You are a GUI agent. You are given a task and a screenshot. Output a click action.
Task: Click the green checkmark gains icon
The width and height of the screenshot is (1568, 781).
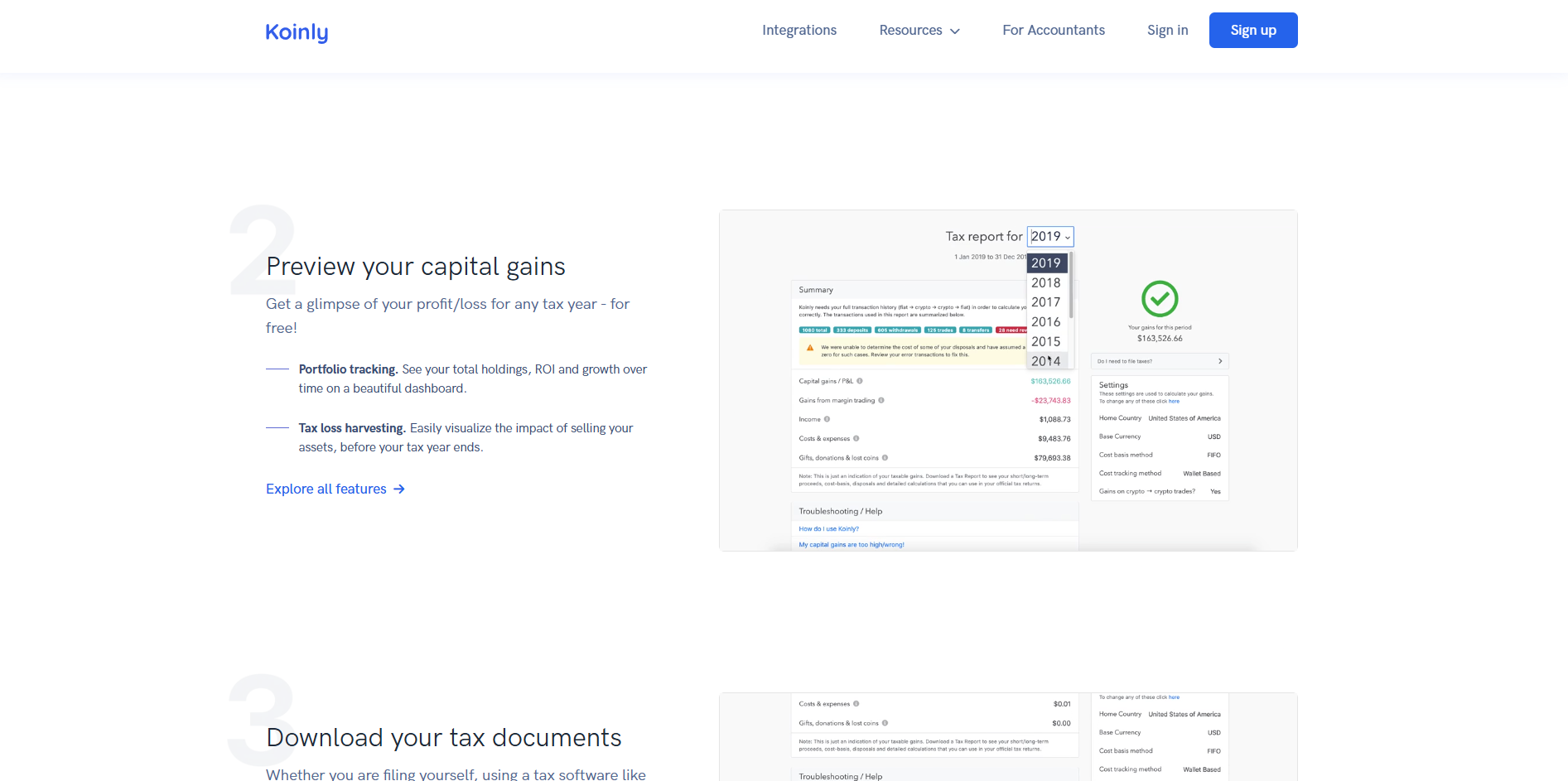click(1160, 299)
